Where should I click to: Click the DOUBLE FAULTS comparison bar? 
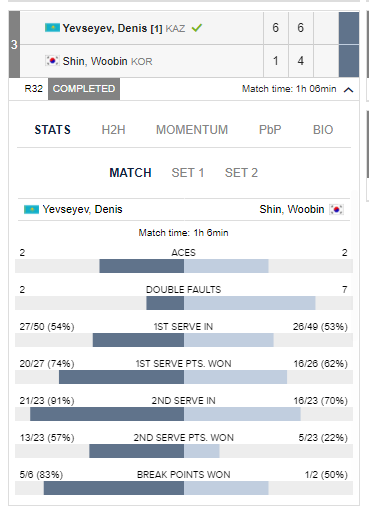[x=184, y=303]
